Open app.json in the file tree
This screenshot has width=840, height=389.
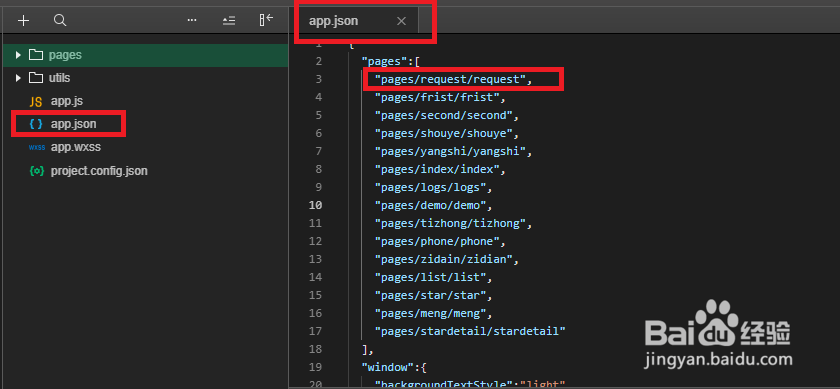click(74, 124)
